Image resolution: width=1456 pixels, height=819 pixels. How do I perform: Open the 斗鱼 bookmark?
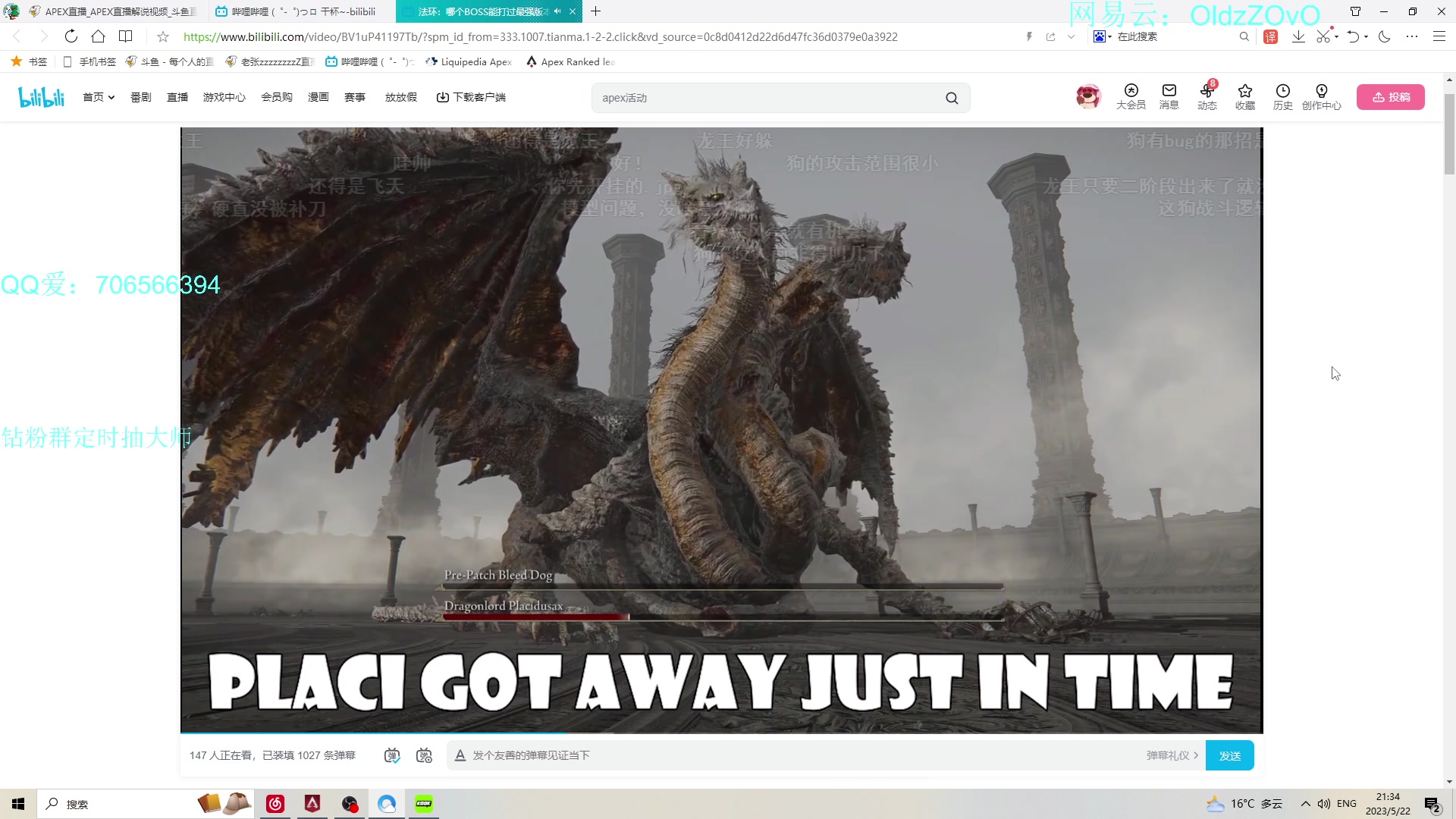pos(170,61)
